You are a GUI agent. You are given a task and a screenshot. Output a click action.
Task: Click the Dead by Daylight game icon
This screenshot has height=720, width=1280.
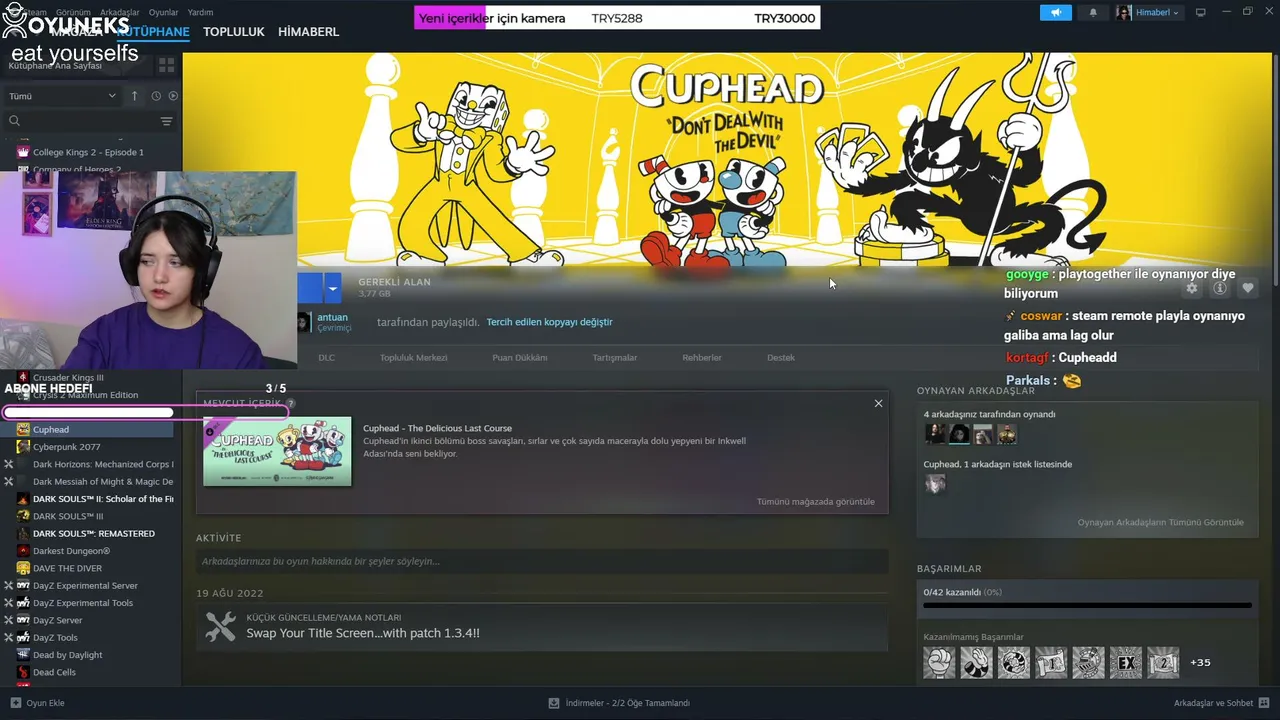(23, 655)
